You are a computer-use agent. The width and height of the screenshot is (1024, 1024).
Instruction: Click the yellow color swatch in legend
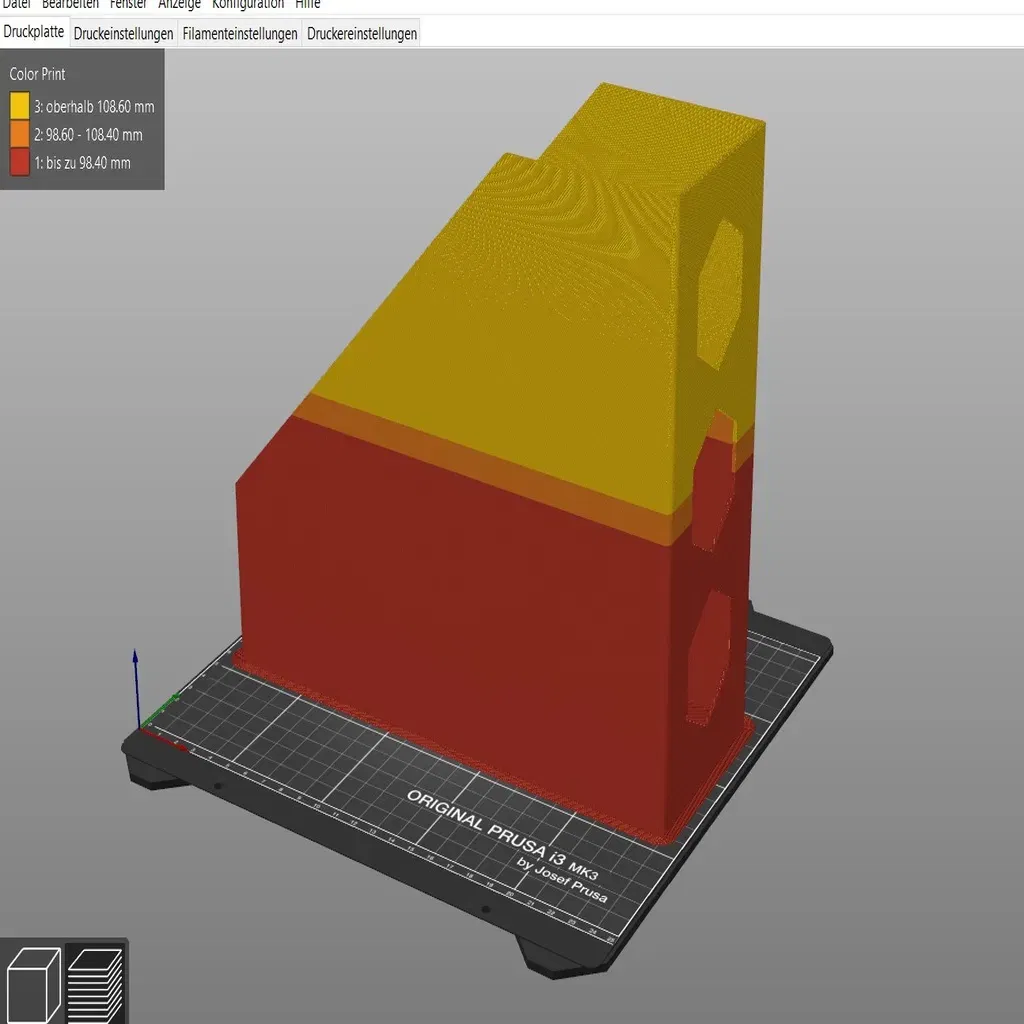[20, 106]
